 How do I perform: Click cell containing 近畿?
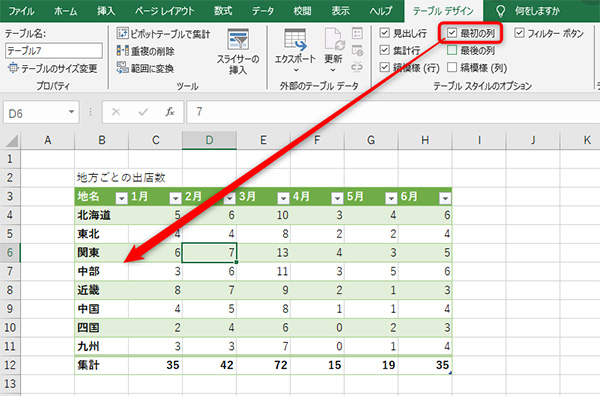pos(102,290)
